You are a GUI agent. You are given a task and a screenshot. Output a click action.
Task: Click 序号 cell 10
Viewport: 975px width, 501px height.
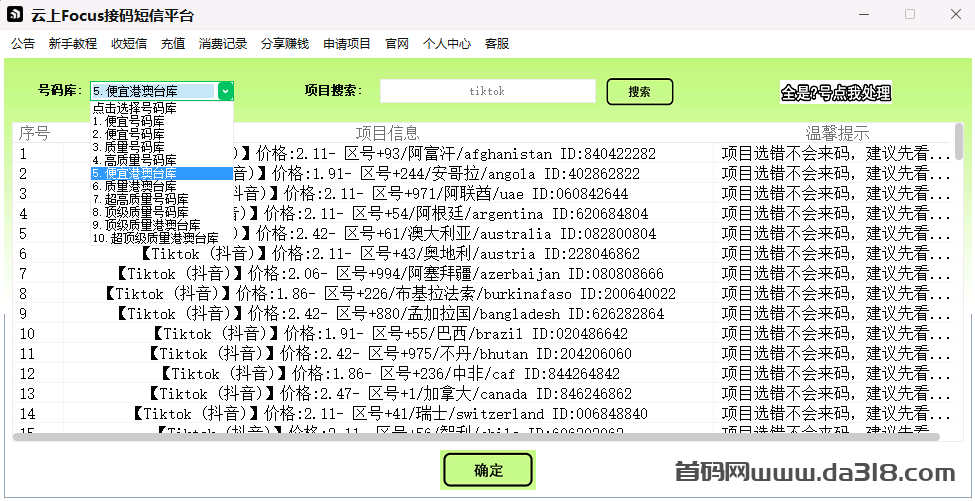38,334
